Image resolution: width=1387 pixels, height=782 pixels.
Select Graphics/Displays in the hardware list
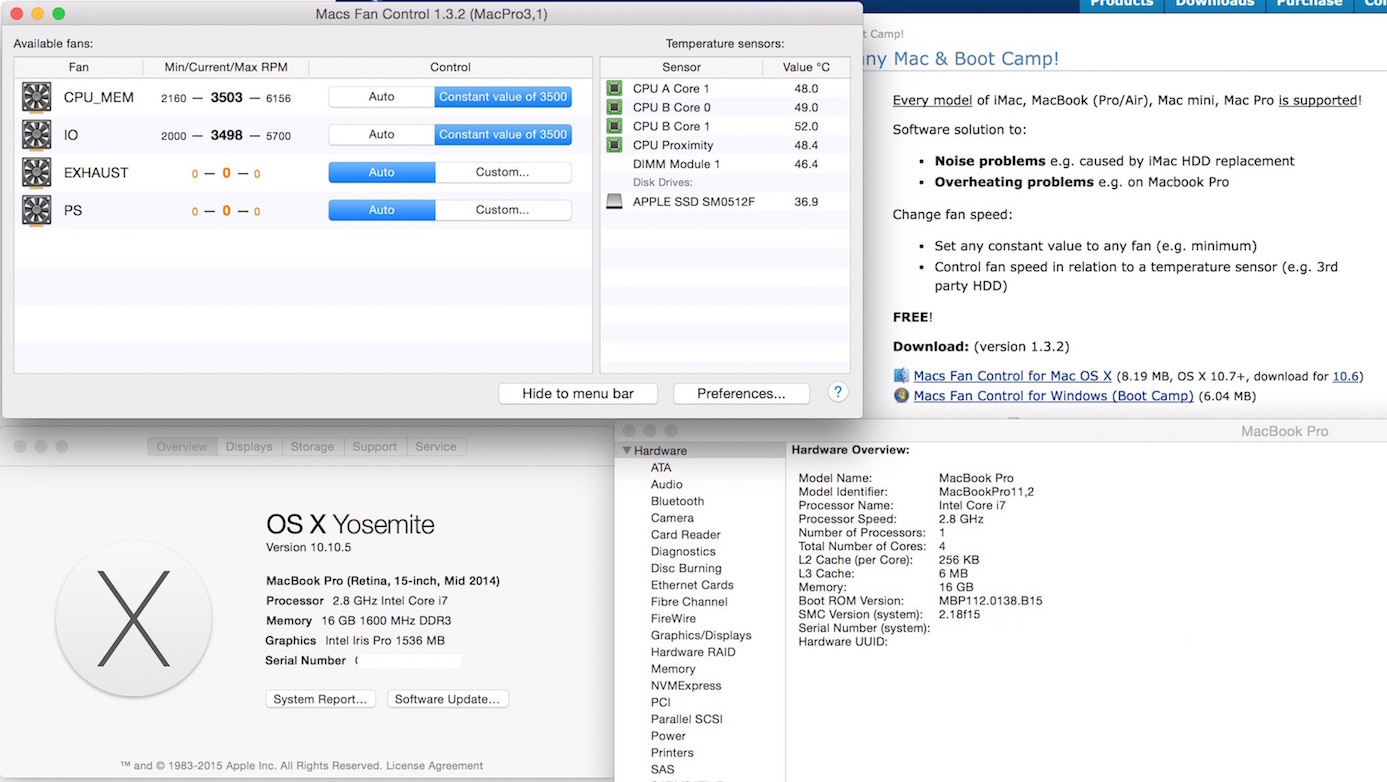700,635
